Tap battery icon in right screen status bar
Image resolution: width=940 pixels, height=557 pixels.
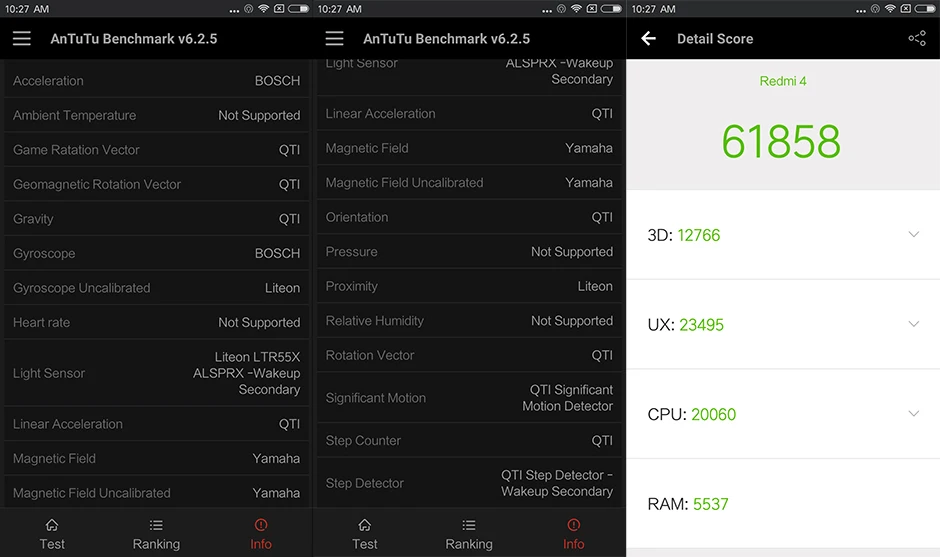click(924, 8)
